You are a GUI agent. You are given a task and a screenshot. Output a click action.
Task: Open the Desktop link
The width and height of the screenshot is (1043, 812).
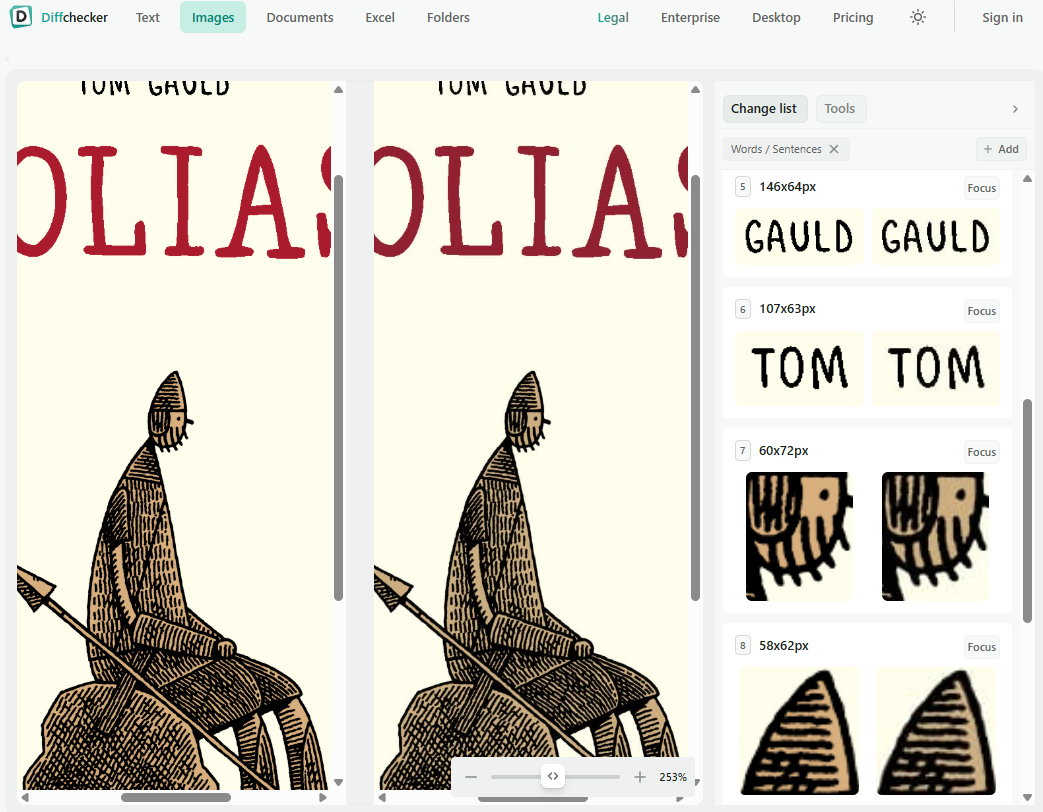(776, 17)
